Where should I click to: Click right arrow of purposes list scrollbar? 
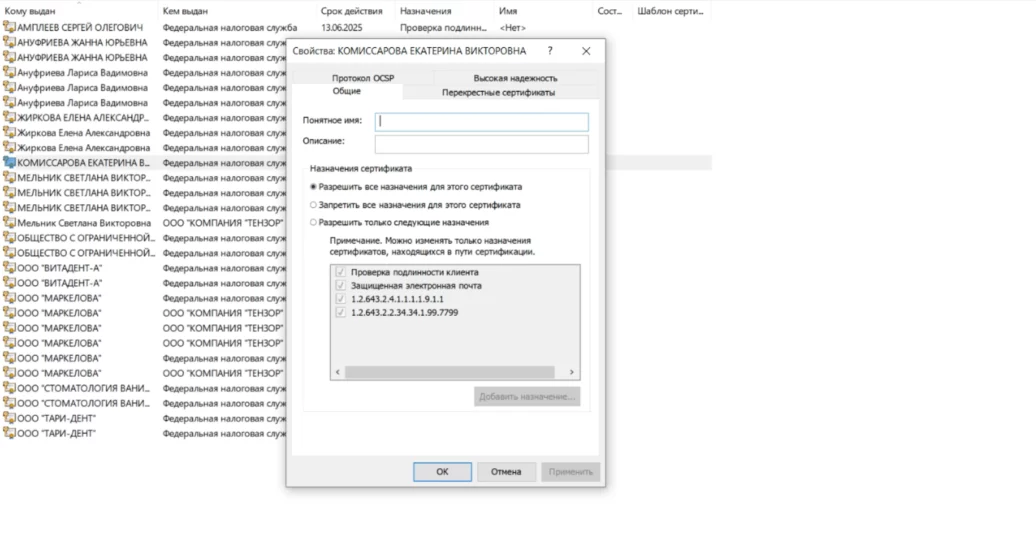pos(574,372)
